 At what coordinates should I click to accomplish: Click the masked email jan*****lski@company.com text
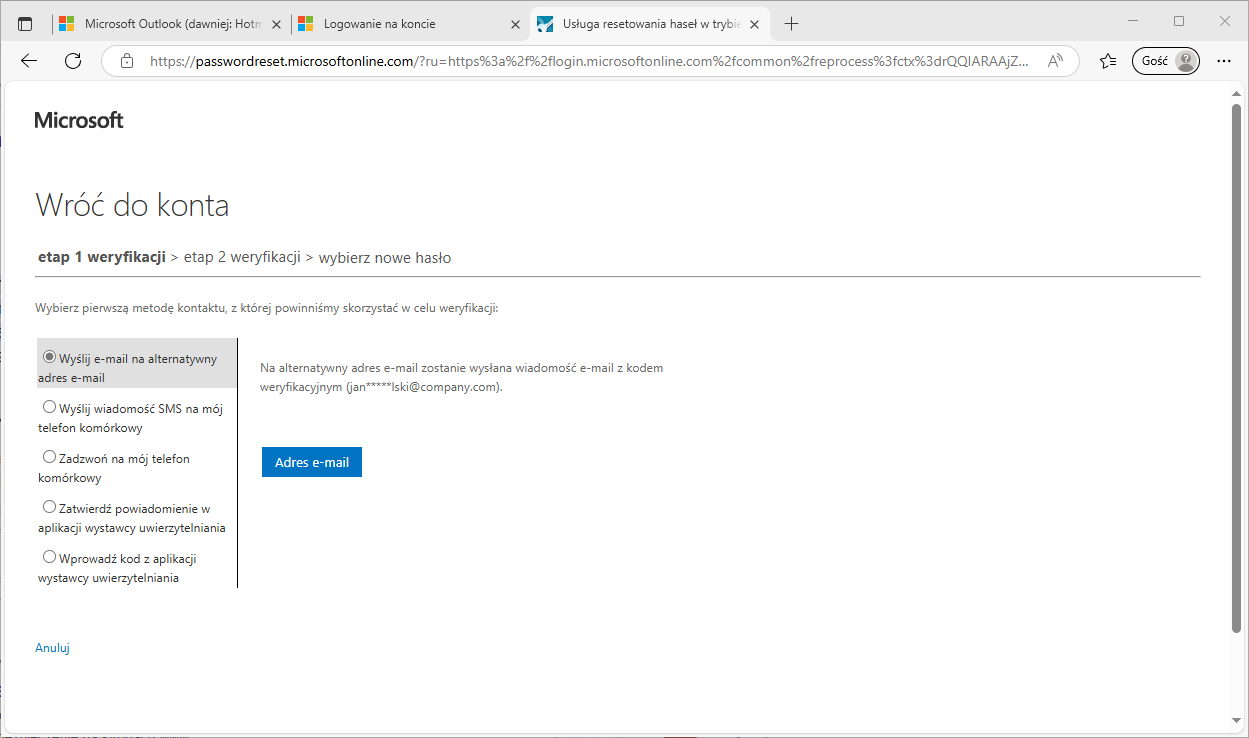point(424,387)
